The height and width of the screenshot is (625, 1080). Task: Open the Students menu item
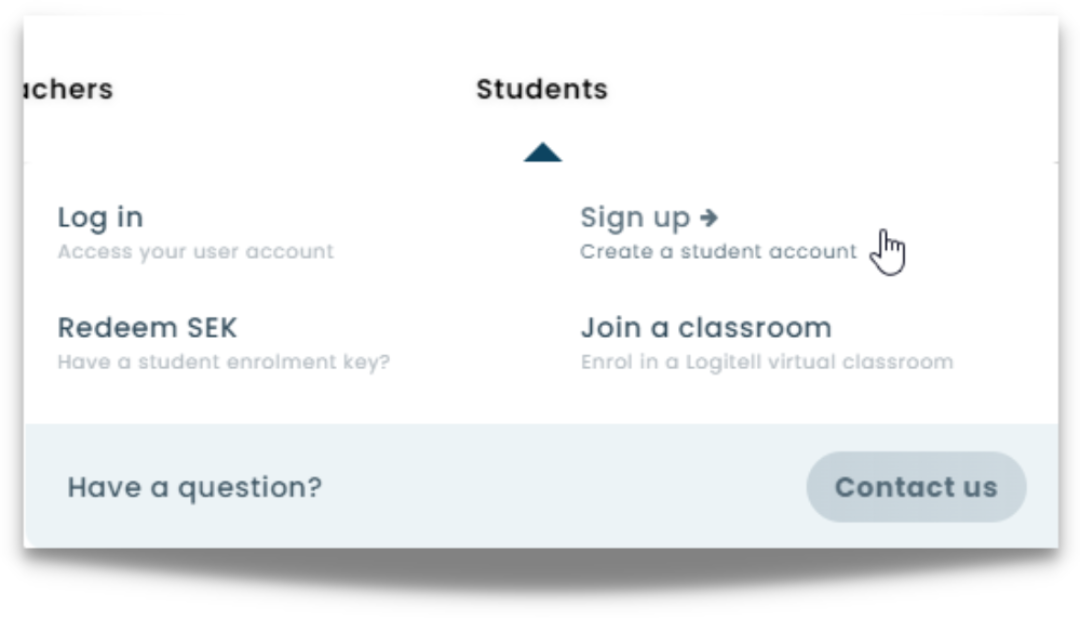point(542,89)
